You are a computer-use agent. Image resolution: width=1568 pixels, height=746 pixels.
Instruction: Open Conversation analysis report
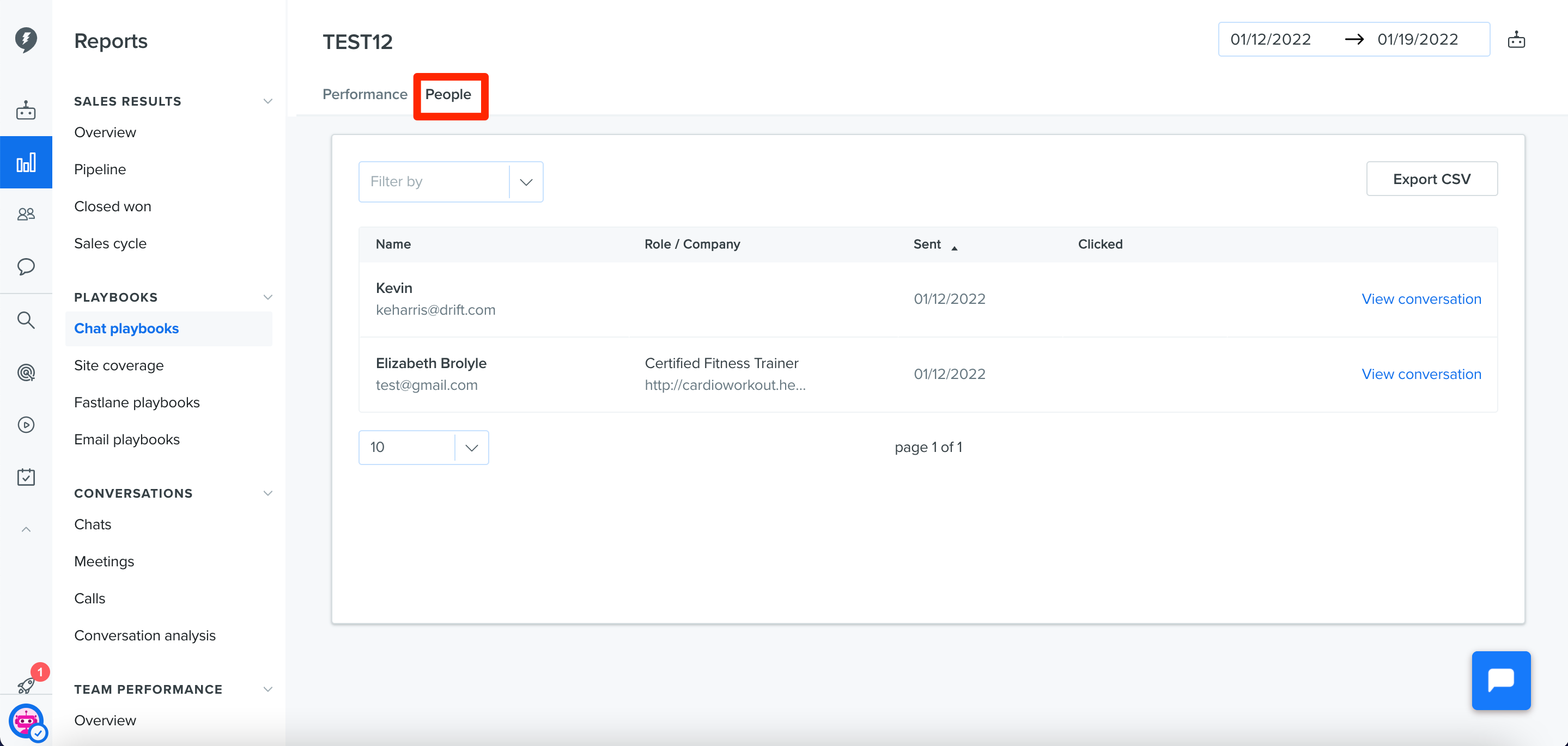(145, 635)
